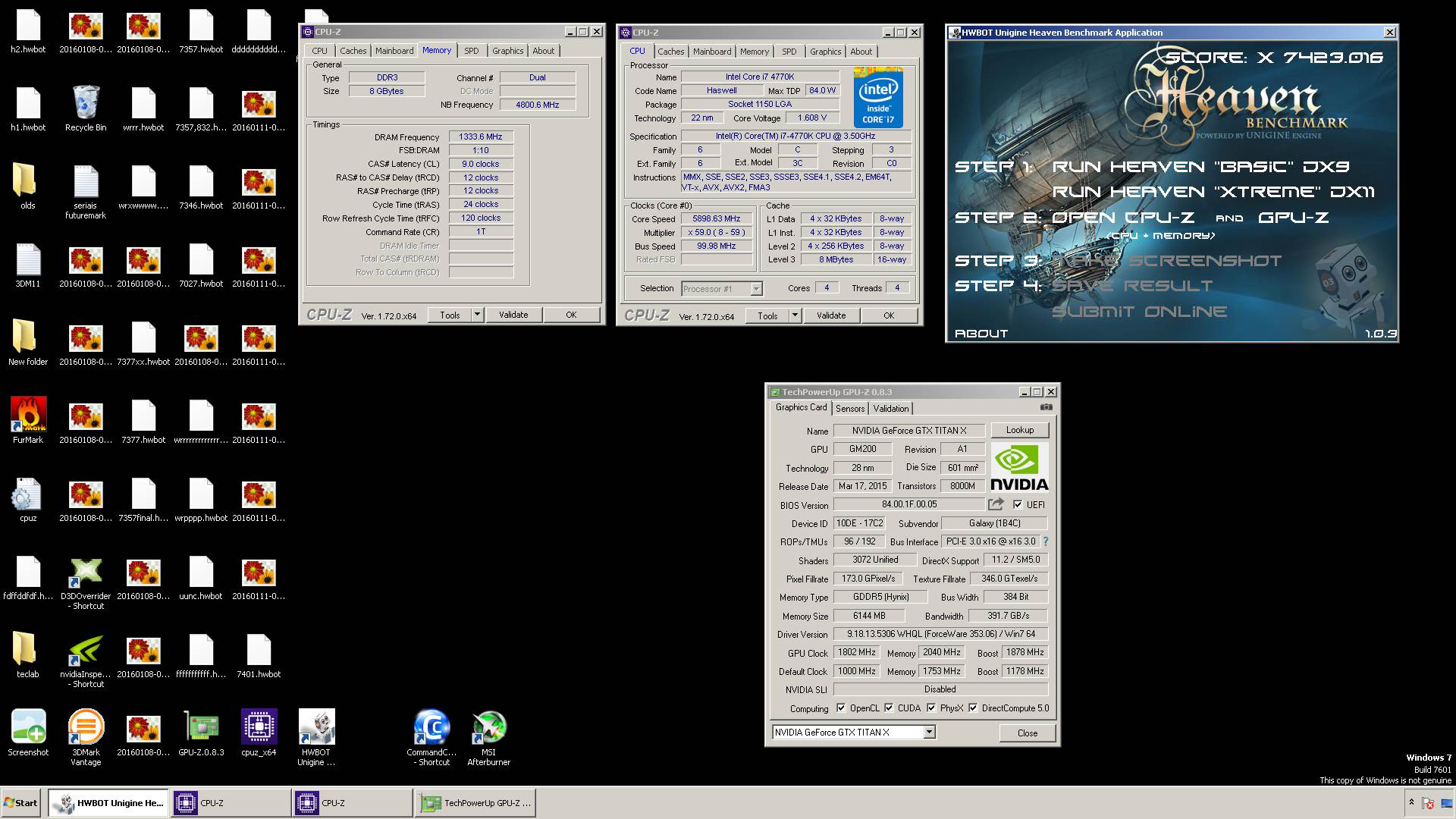Open HWBOT Unigine desktop shortcut
Viewport: 1456px width, 819px height.
pyautogui.click(x=316, y=737)
